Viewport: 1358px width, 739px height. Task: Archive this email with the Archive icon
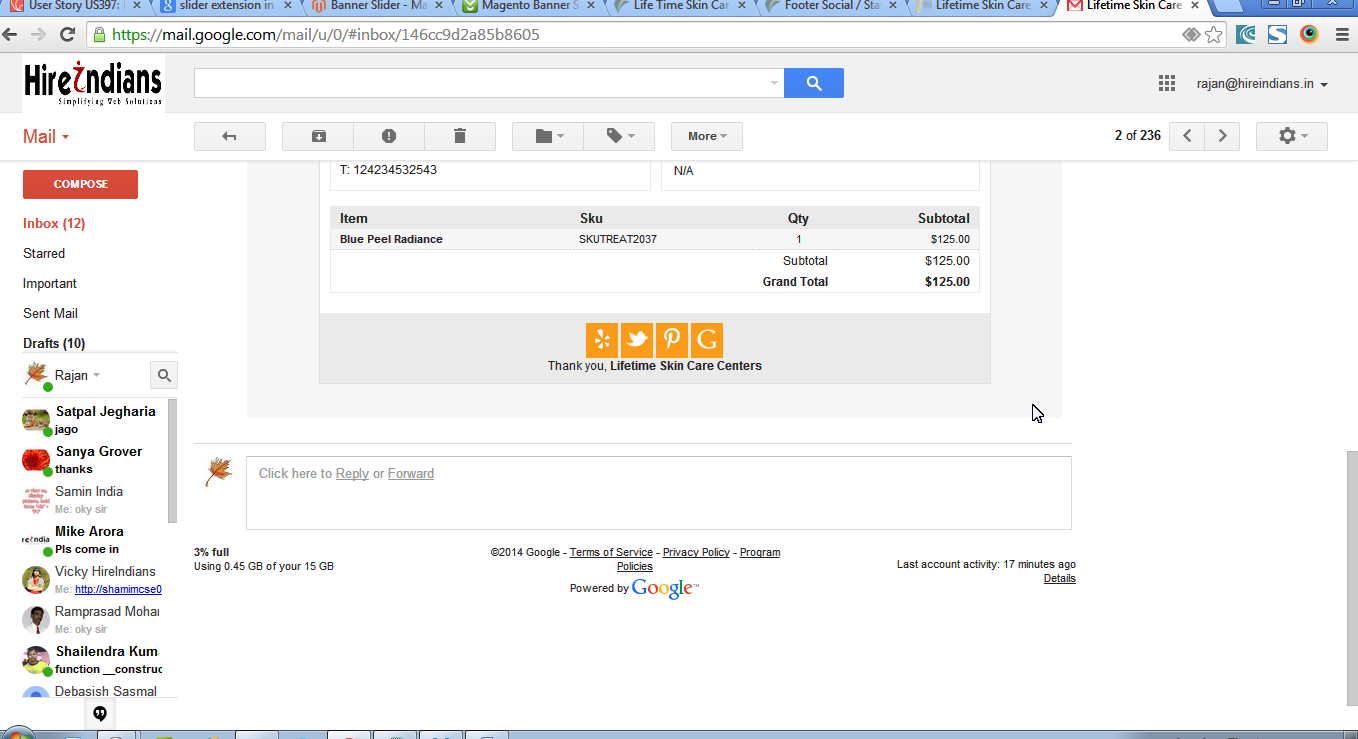click(318, 136)
